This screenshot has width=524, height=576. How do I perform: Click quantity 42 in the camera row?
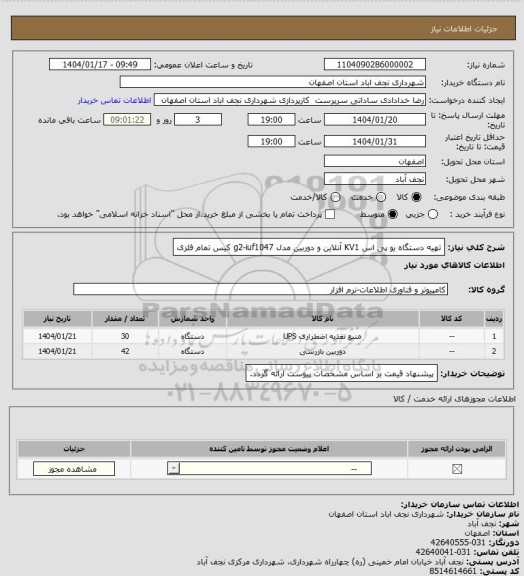[x=125, y=351]
